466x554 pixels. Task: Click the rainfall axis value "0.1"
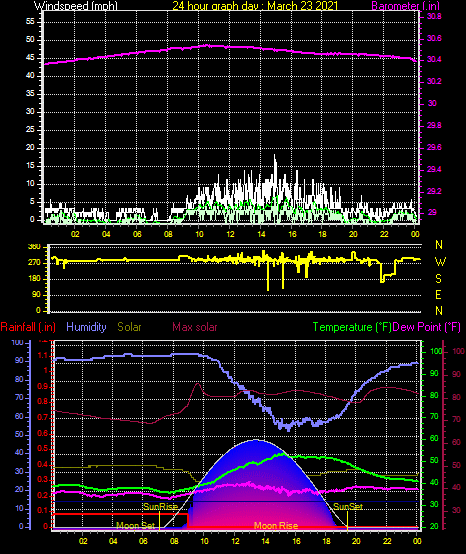[43, 511]
